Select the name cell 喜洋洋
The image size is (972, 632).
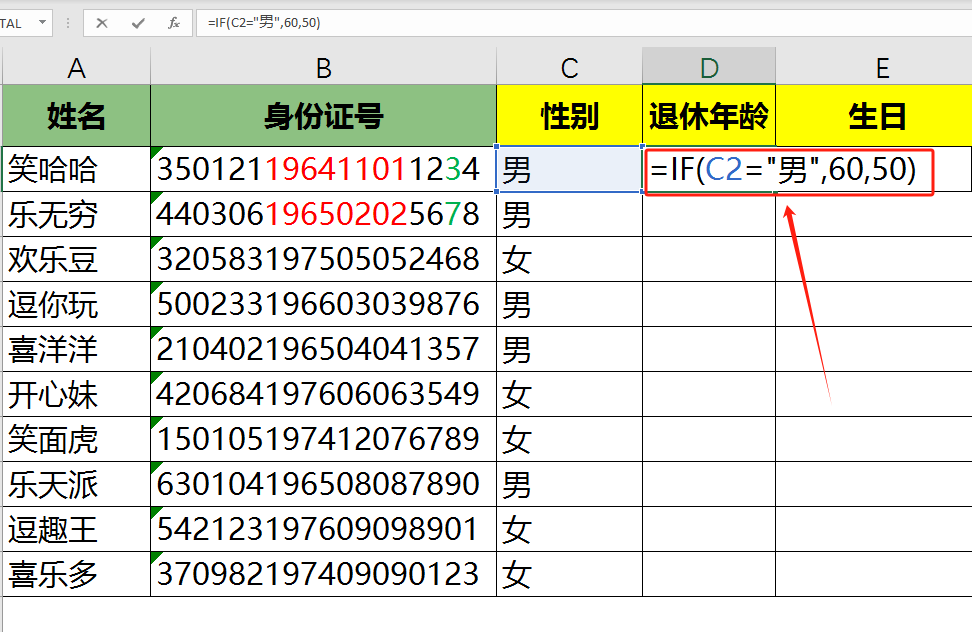[76, 349]
